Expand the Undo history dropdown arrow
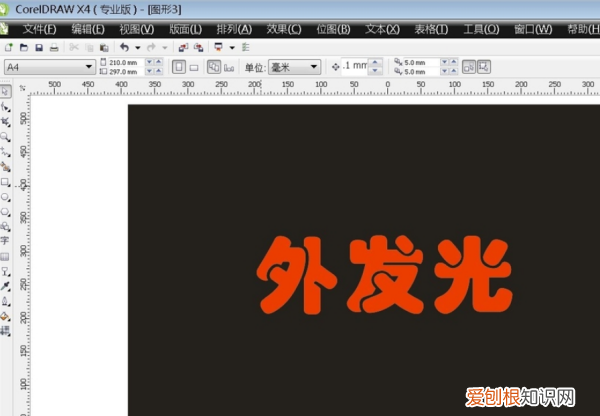Screen dimensions: 600x416 (137, 47)
